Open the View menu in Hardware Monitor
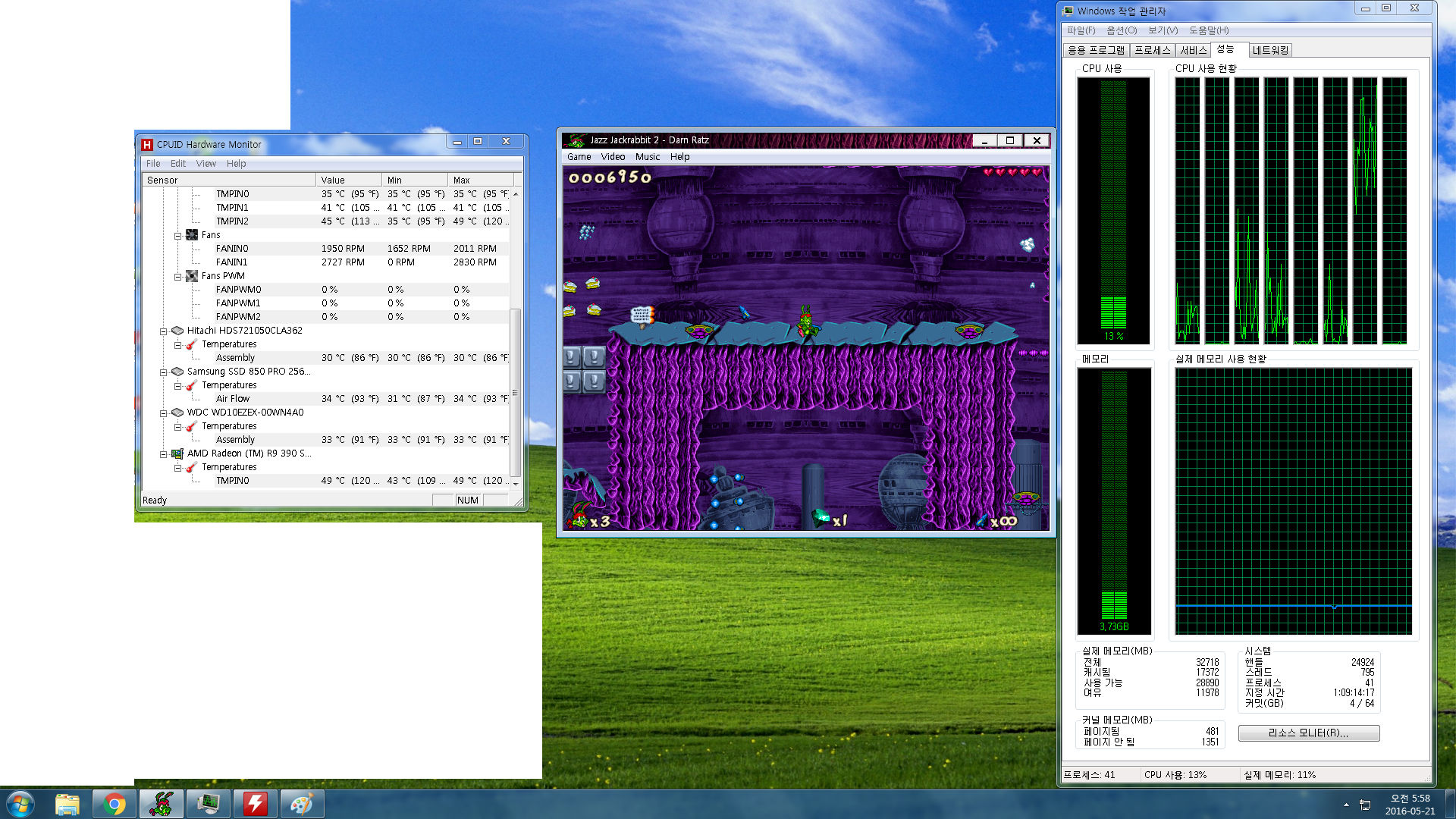The height and width of the screenshot is (819, 1456). click(x=206, y=164)
